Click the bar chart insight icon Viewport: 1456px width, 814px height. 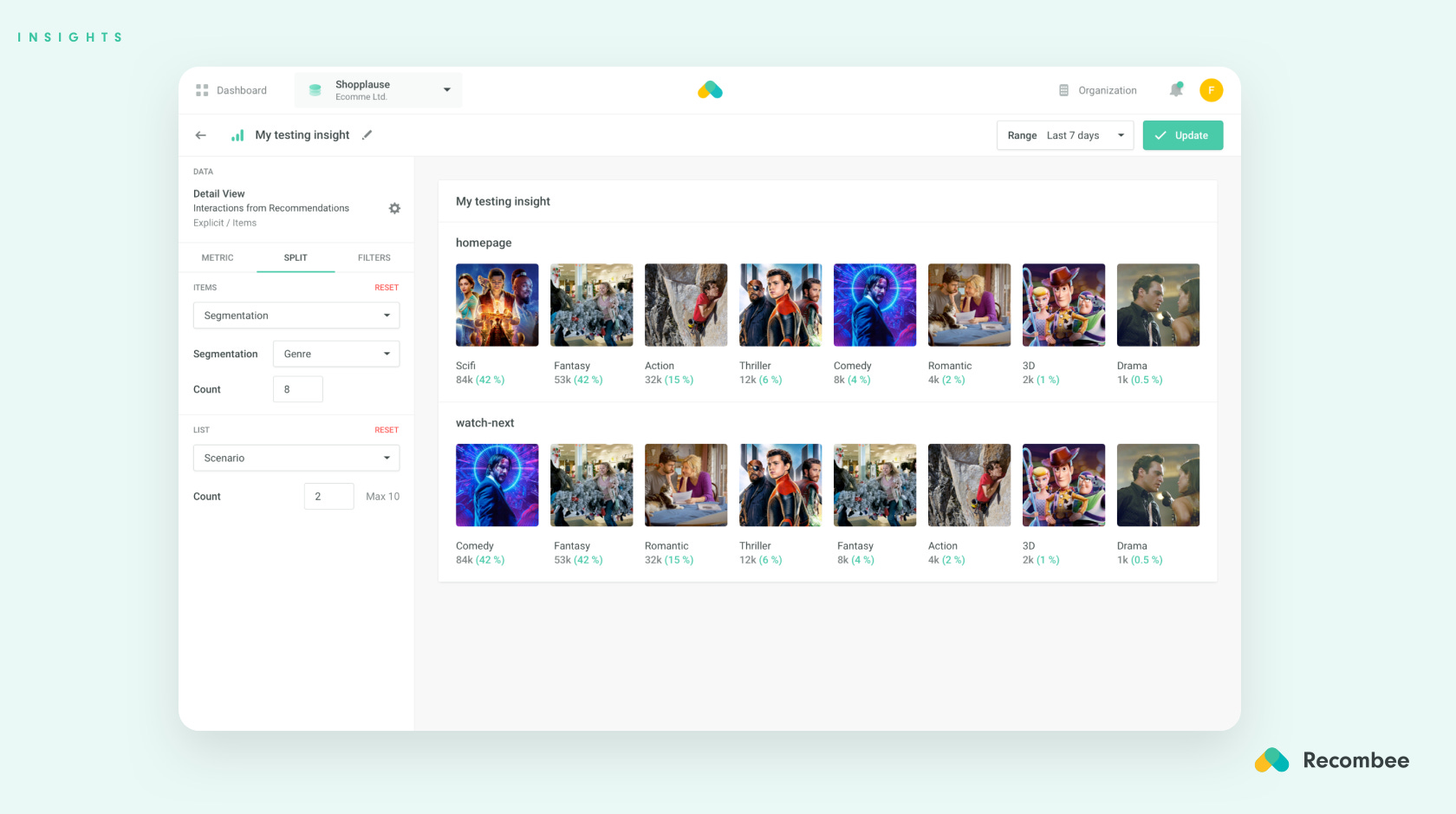(x=237, y=135)
